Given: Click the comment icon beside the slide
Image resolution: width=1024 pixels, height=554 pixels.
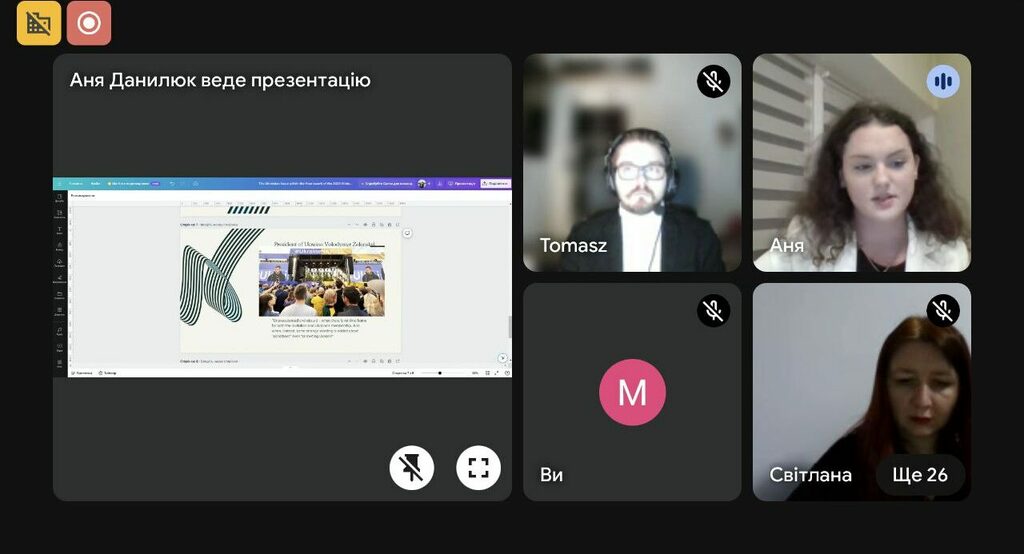Looking at the screenshot, I should pyautogui.click(x=407, y=233).
